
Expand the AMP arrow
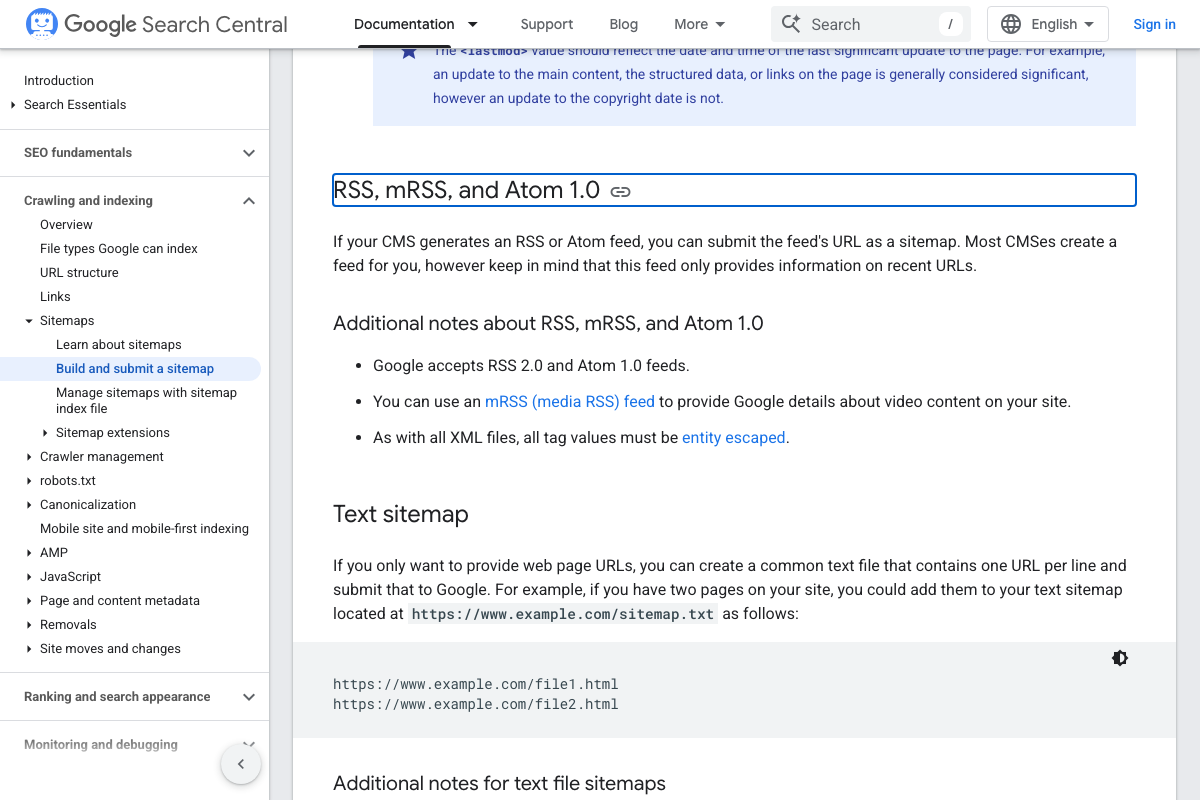pos(29,553)
